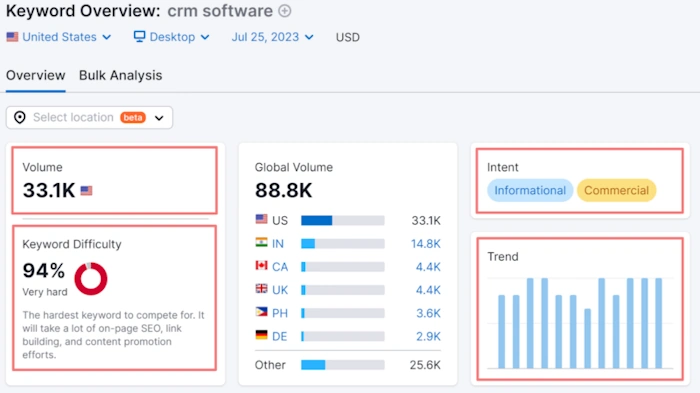This screenshot has width=700, height=393.
Task: Click the Very hard difficulty label
Action: click(x=45, y=292)
